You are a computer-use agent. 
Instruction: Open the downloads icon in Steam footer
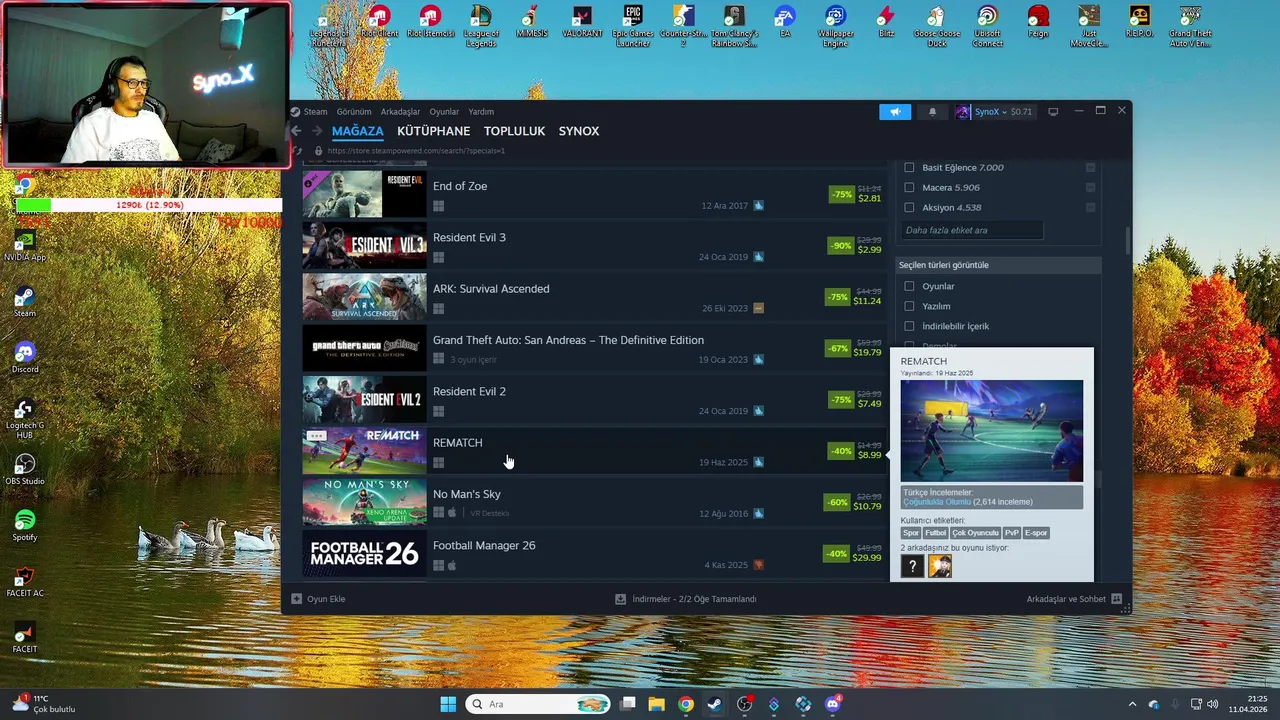[x=620, y=599]
